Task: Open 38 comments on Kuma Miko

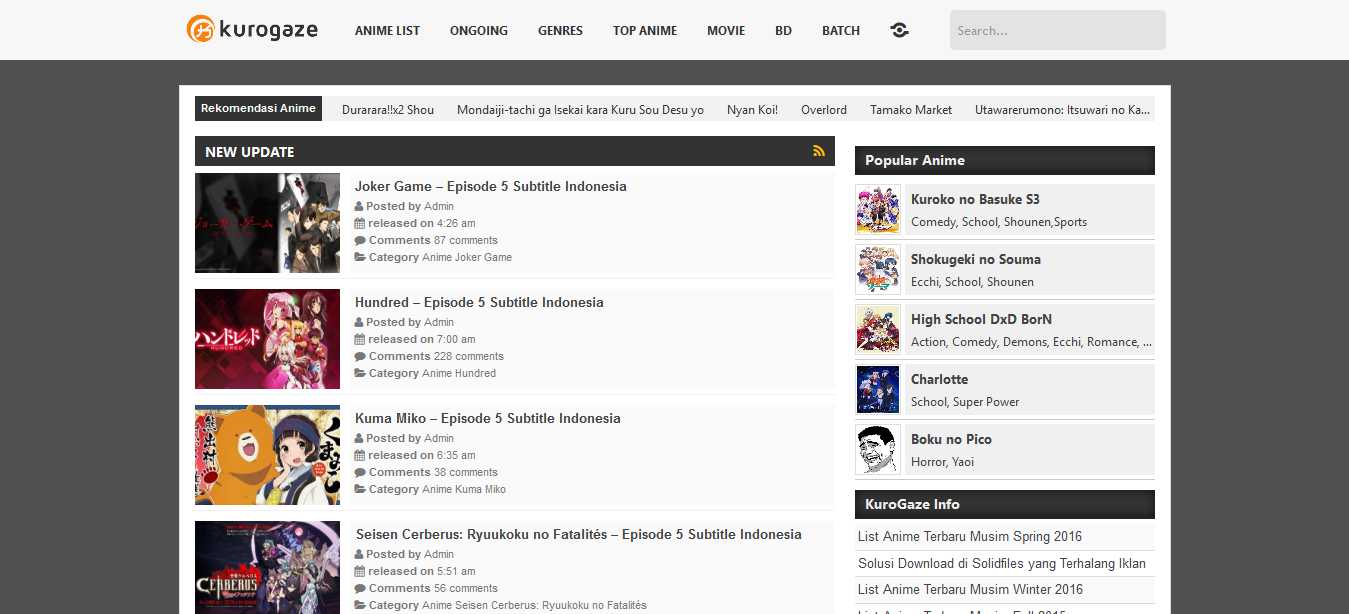Action: 466,472
